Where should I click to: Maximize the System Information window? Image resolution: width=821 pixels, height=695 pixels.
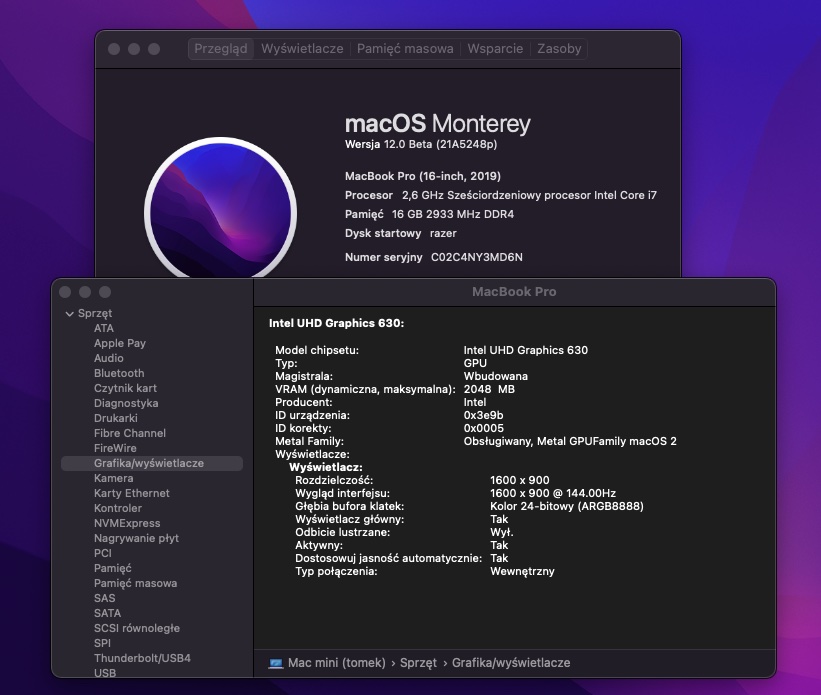point(105,292)
